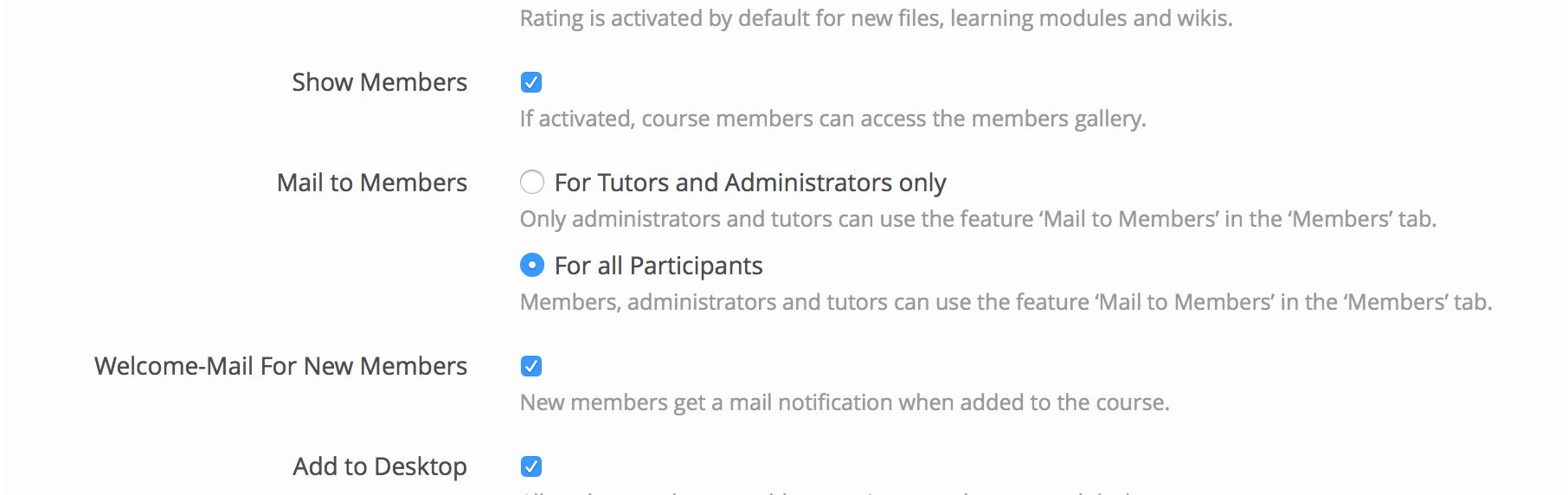The width and height of the screenshot is (1568, 495).
Task: Click the members gallery description text
Action: [832, 119]
